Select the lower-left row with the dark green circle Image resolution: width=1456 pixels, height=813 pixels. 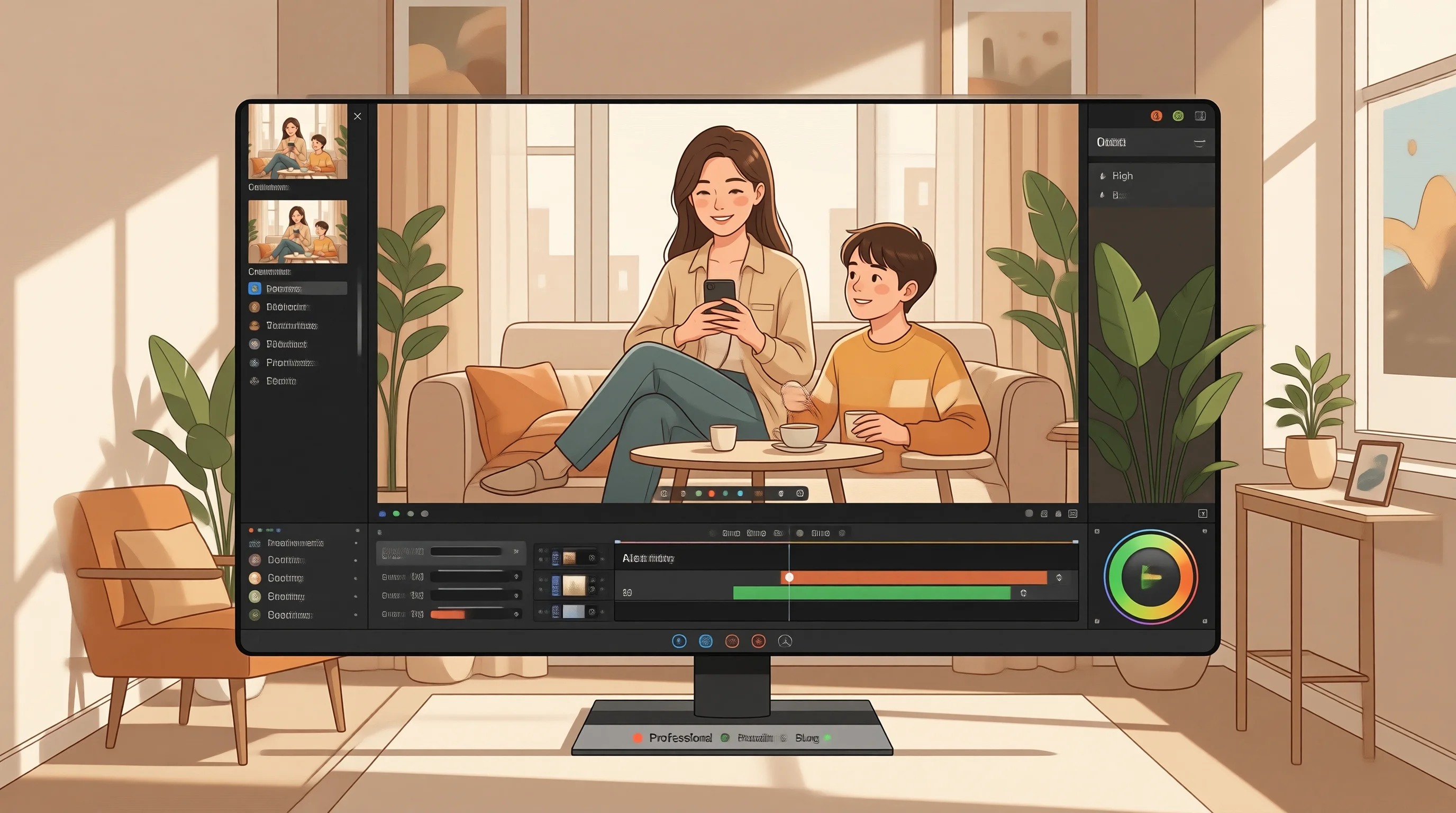coord(304,615)
